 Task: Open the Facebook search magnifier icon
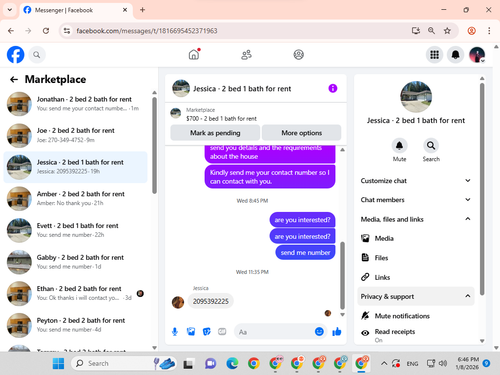point(37,55)
